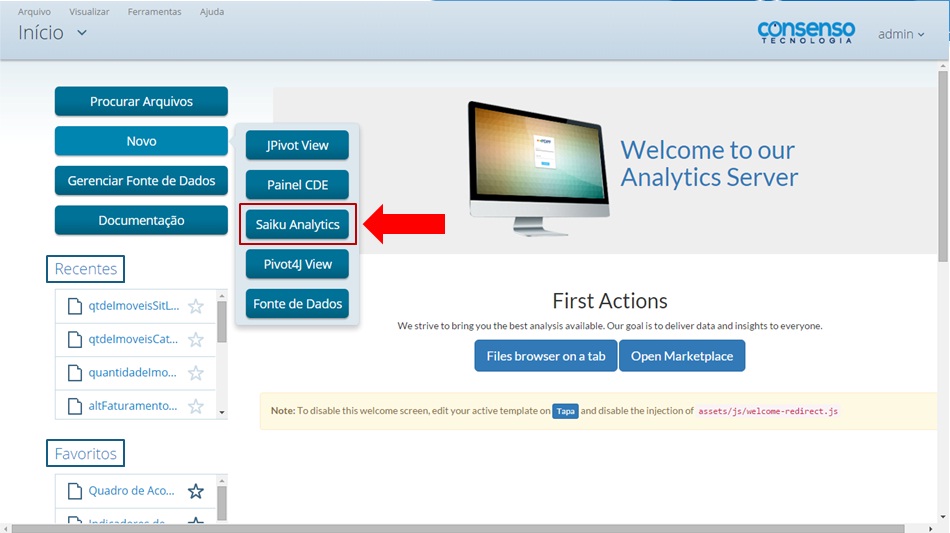Click page scrollbar down arrow
The width and height of the screenshot is (950, 533).
tap(943, 517)
